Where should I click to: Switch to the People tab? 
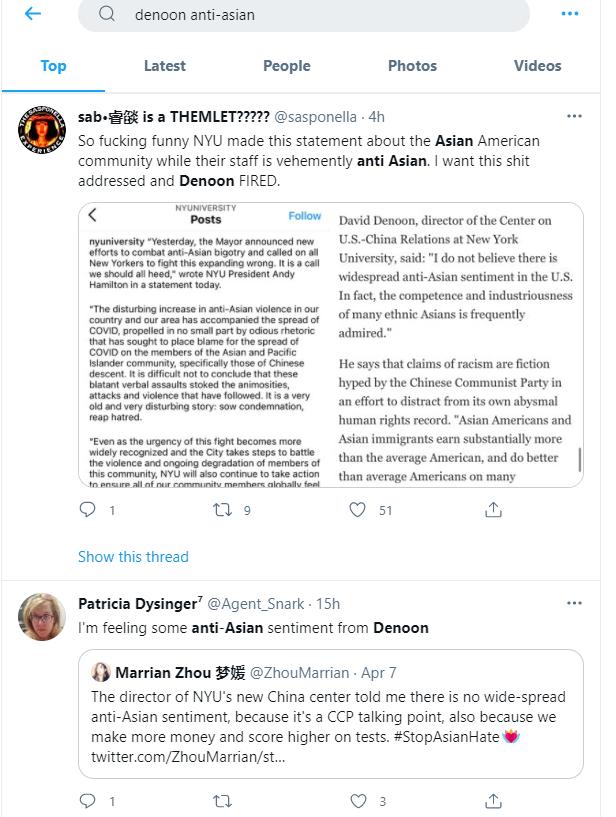[287, 66]
